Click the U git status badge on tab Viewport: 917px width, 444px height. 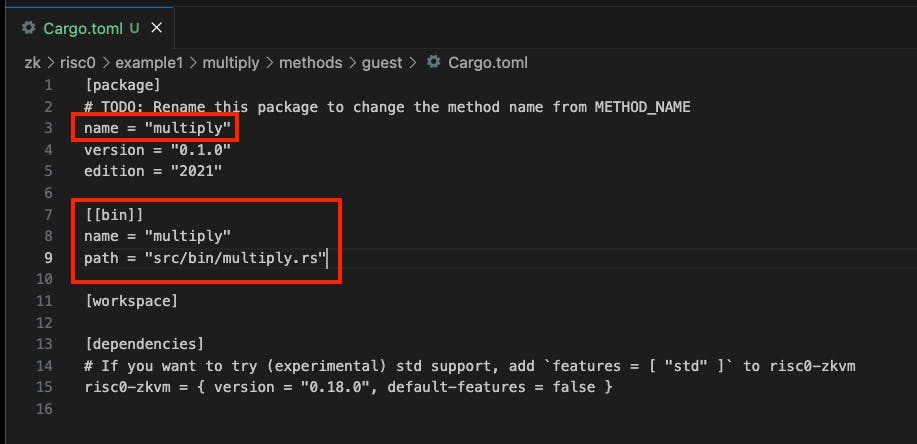click(x=135, y=28)
